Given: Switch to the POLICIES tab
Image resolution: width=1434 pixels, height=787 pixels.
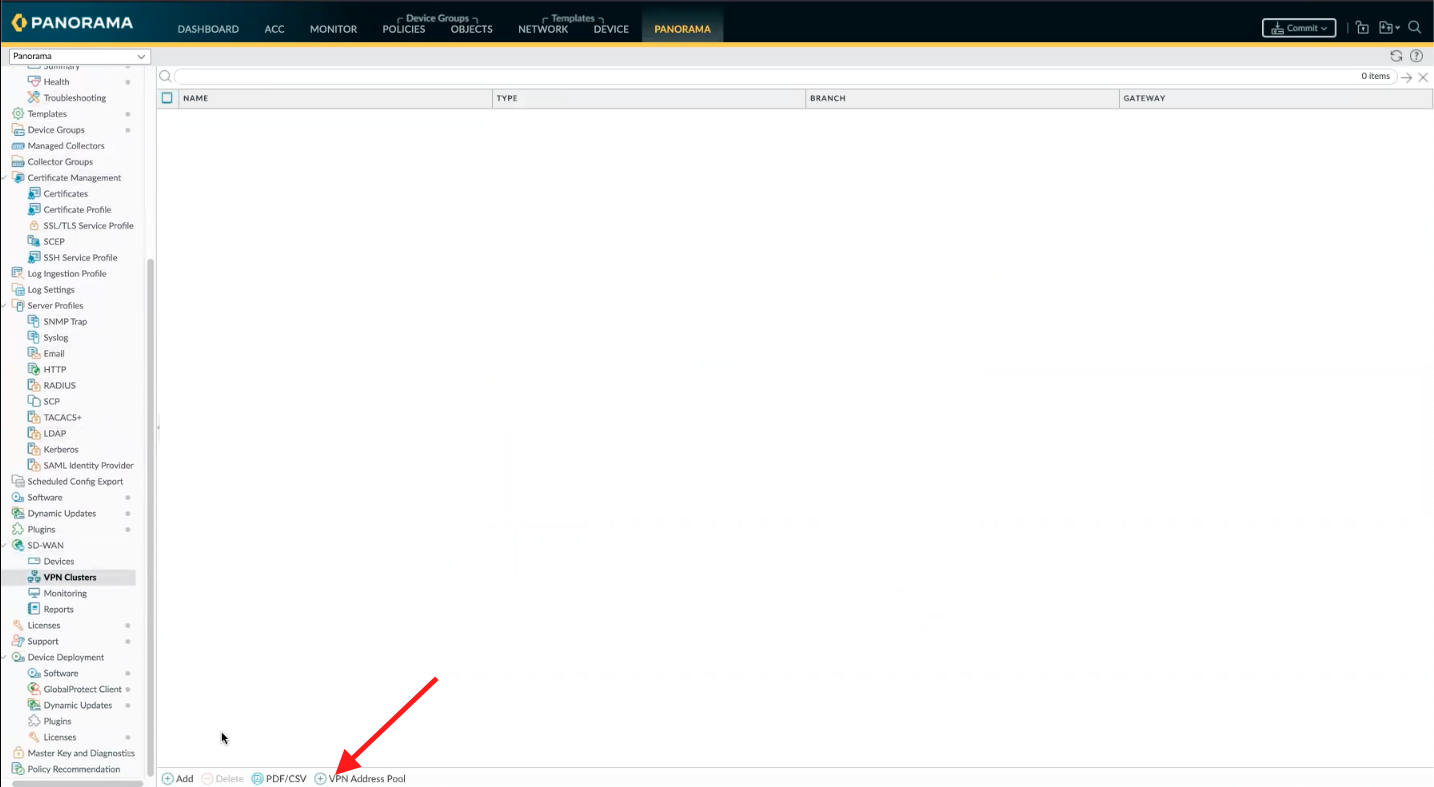Looking at the screenshot, I should click(403, 29).
